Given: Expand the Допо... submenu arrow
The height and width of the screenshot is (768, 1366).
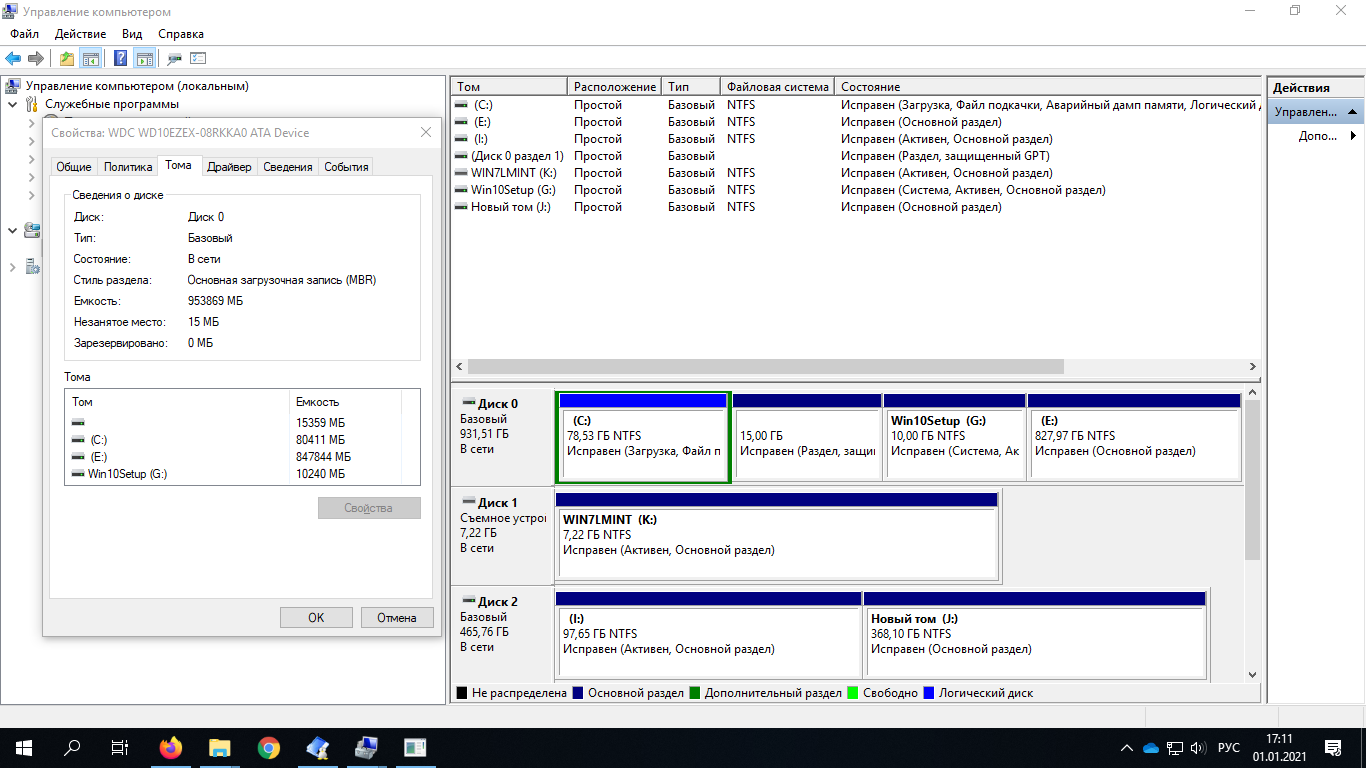Looking at the screenshot, I should tap(1353, 136).
